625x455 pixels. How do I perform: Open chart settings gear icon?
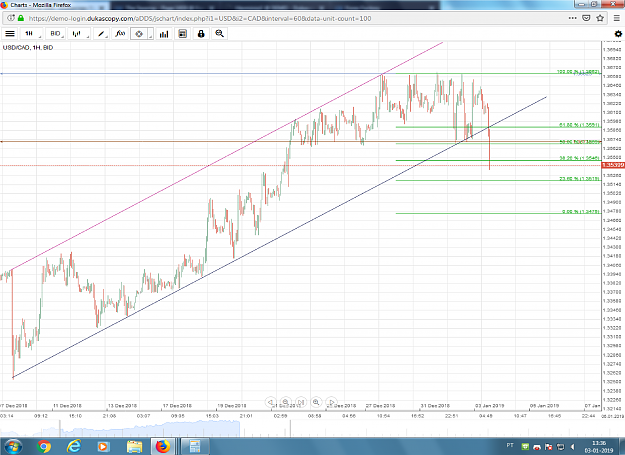point(618,34)
